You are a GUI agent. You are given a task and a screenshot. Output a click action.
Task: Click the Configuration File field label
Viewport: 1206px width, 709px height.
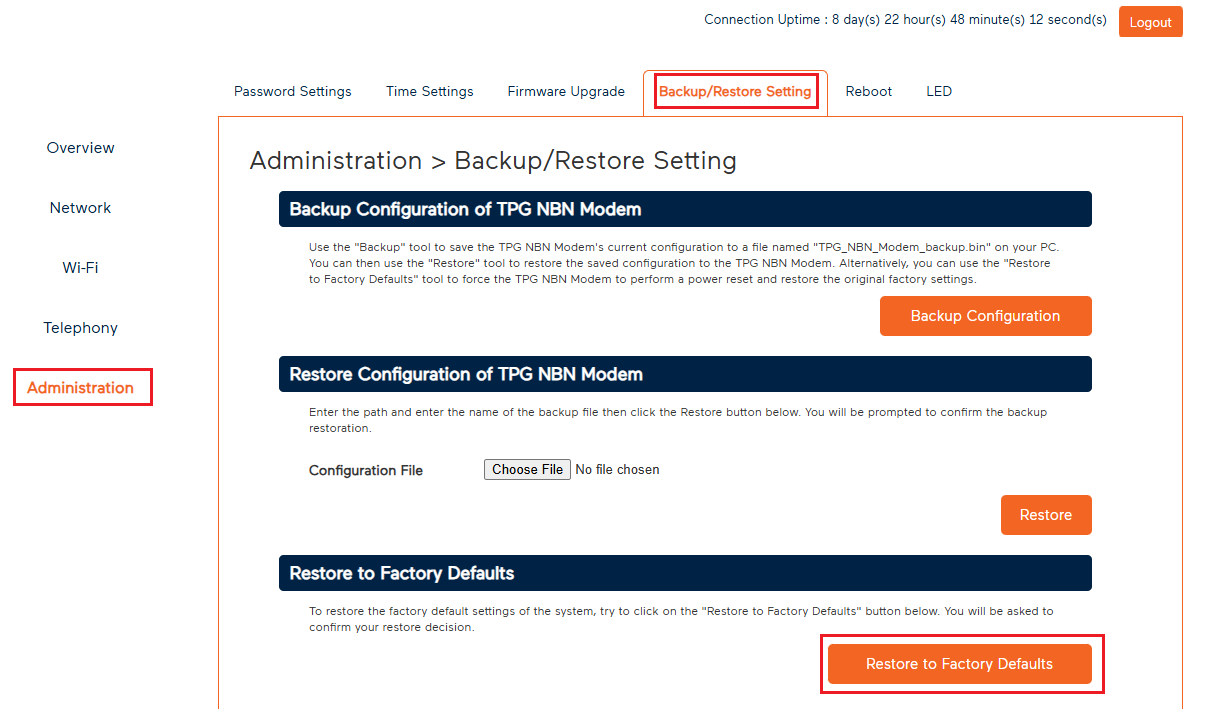click(x=365, y=470)
